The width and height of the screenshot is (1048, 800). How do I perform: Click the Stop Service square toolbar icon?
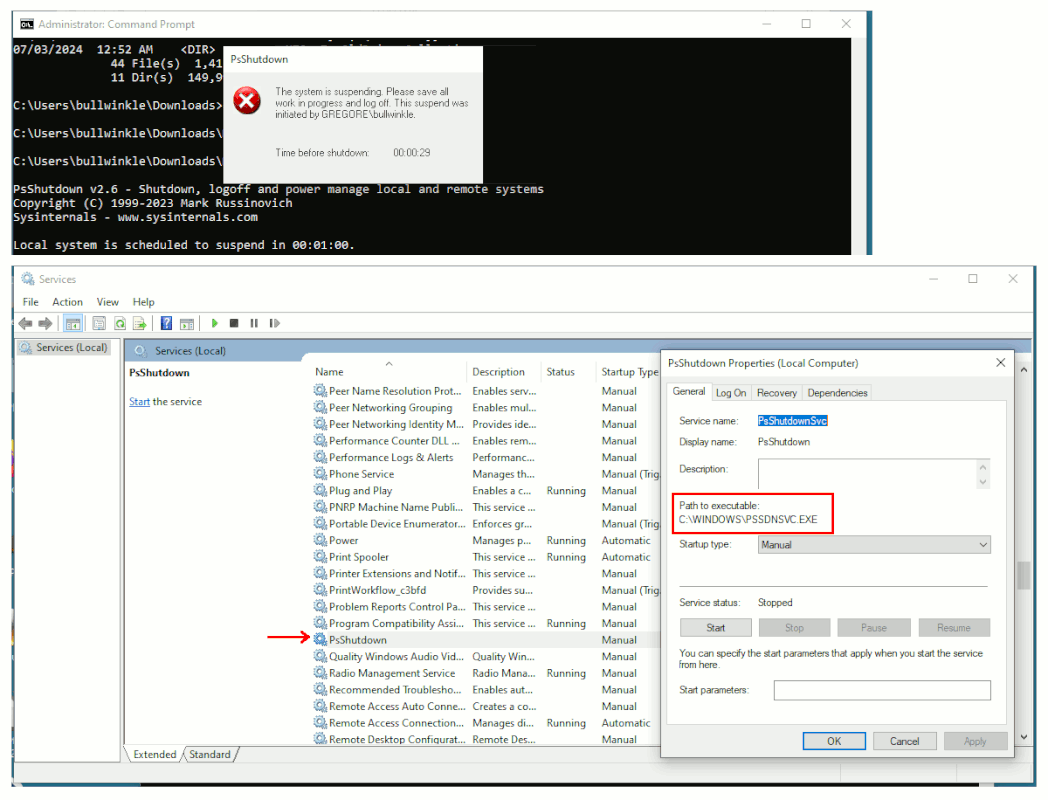(x=234, y=323)
